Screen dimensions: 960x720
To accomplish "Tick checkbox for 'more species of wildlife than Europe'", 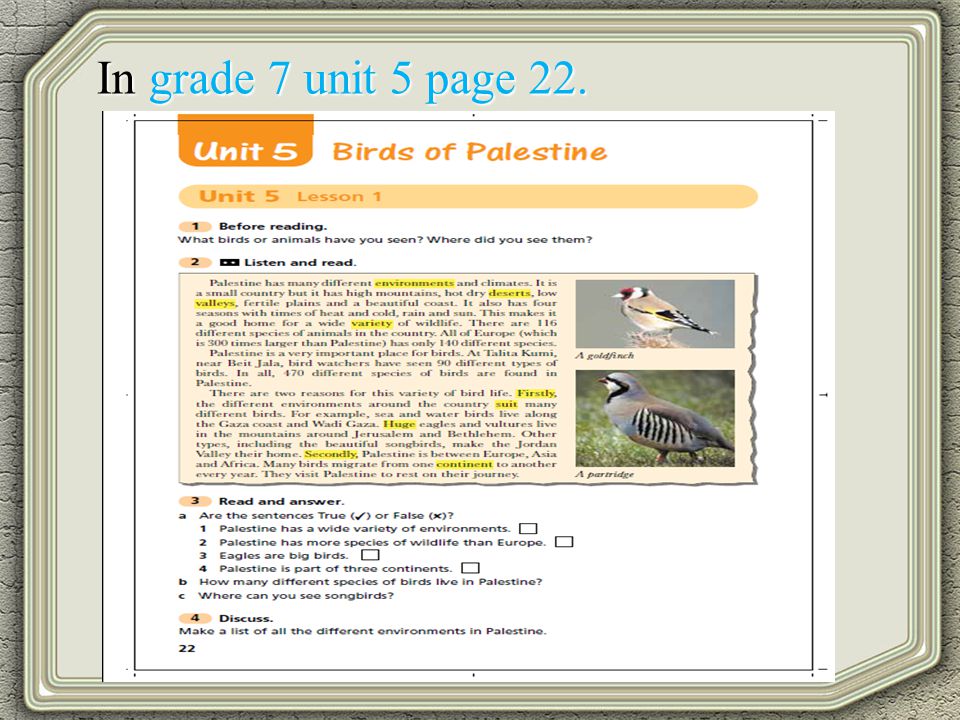I will (x=564, y=542).
